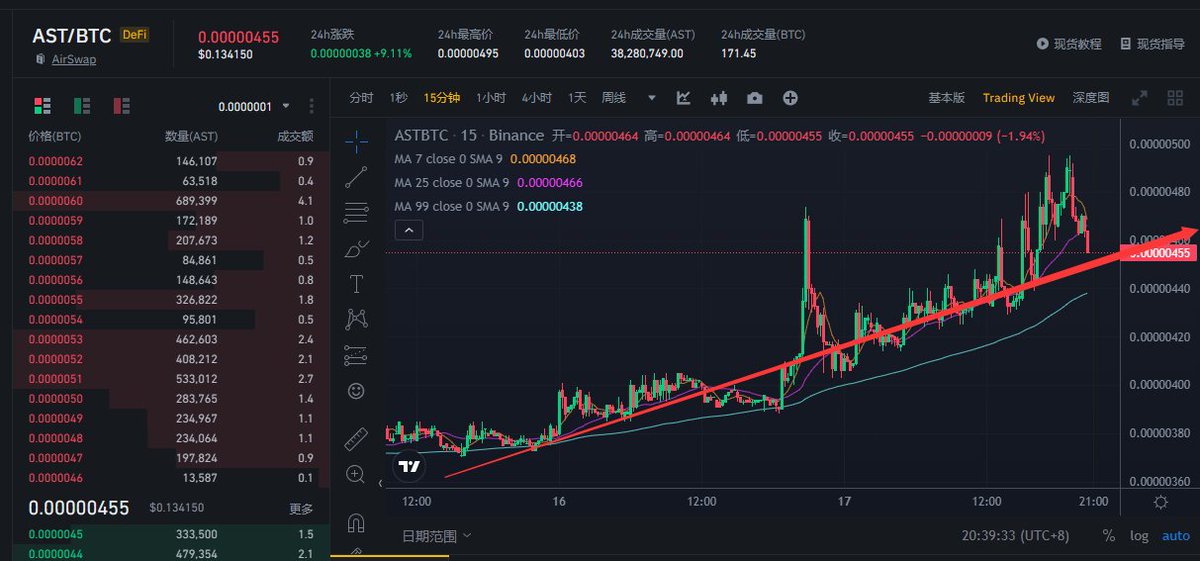This screenshot has height=561, width=1200.
Task: Select the 1秒 interval
Action: coord(398,98)
